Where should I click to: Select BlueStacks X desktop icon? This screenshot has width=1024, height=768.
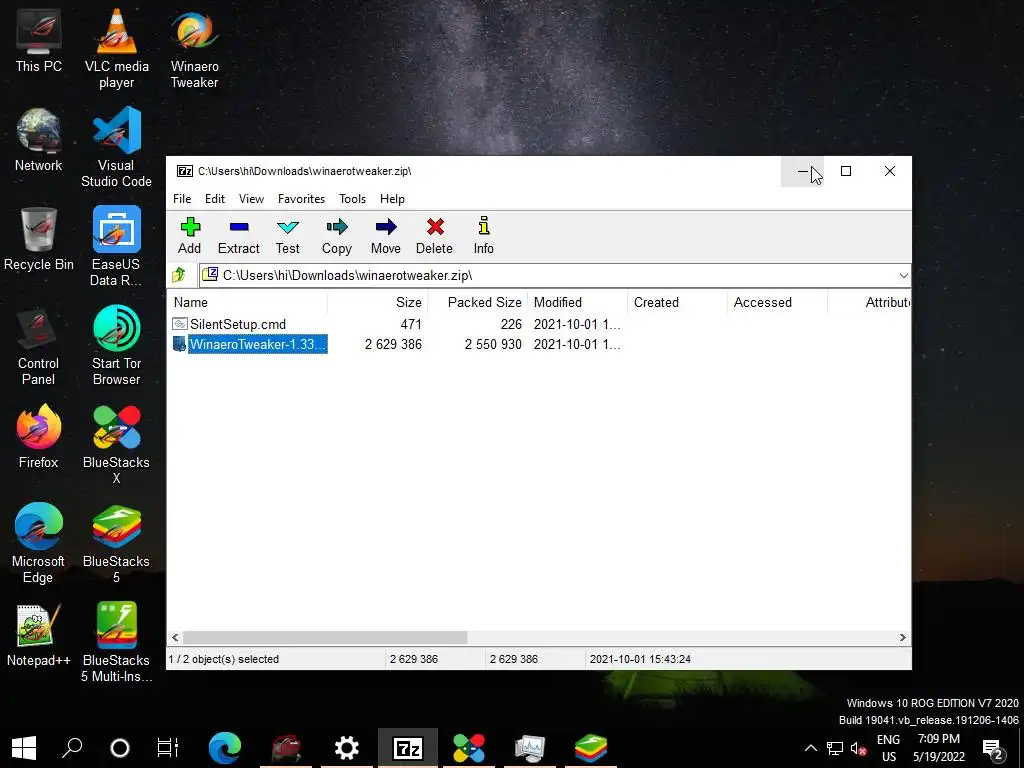click(116, 445)
